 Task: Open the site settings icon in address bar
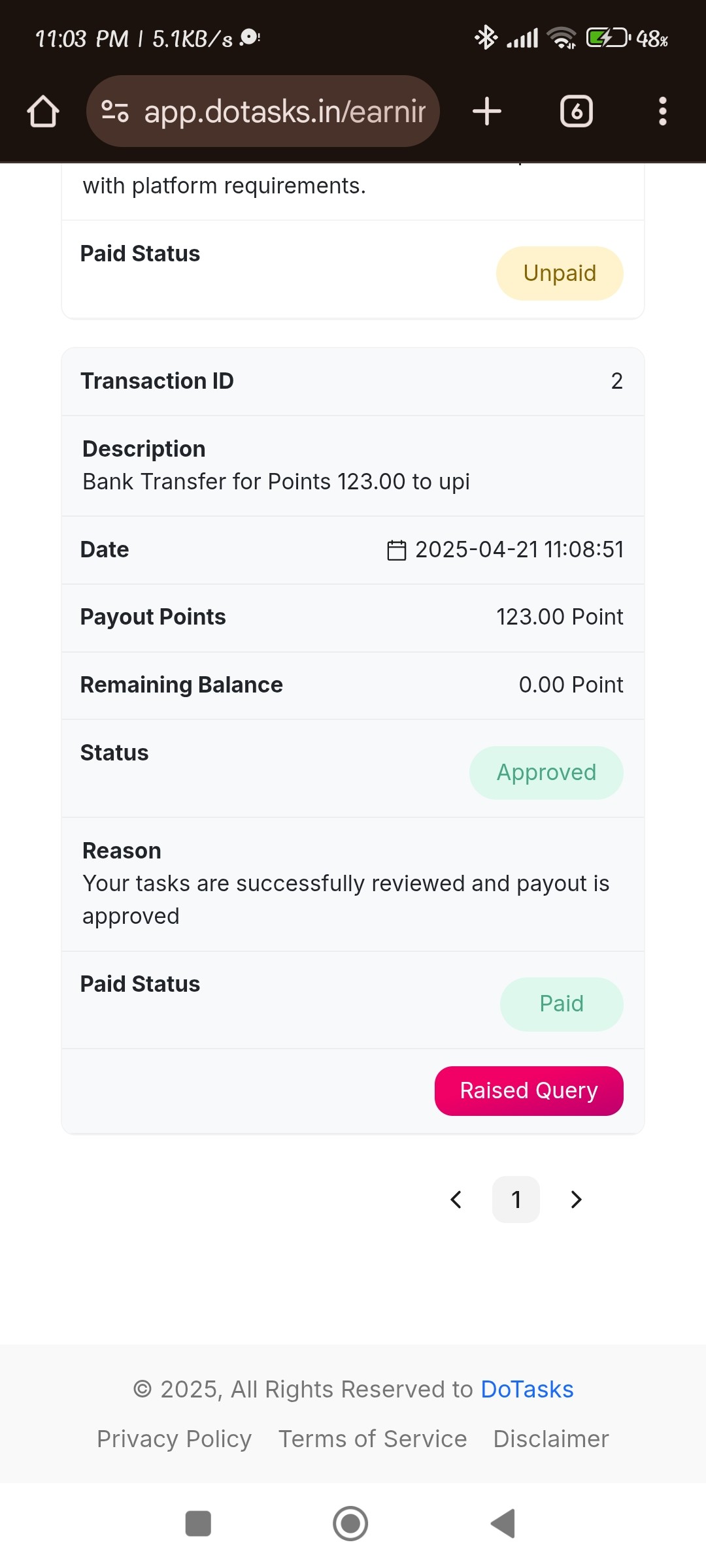click(115, 112)
